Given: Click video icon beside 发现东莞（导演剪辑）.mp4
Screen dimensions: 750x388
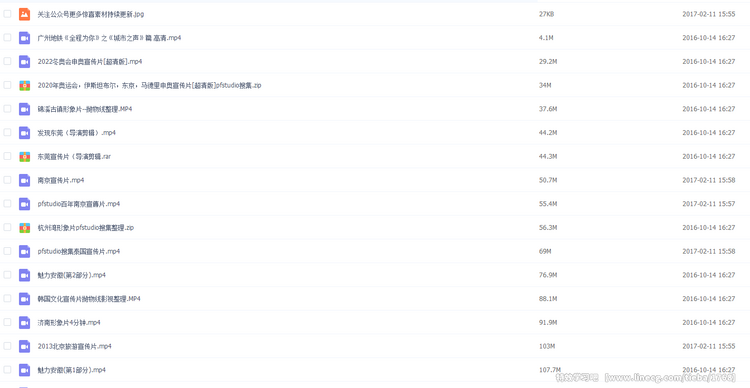Looking at the screenshot, I should (24, 133).
